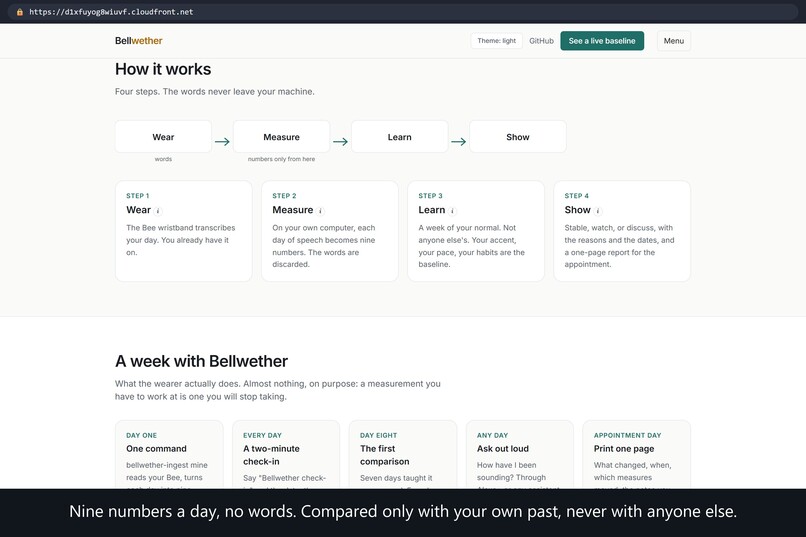Click the 'APPOINTMENT DAY' label
The height and width of the screenshot is (537, 806).
click(628, 435)
